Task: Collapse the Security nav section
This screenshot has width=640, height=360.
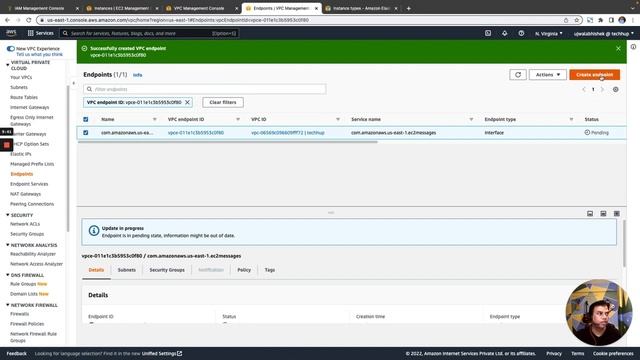Action: 7,215
